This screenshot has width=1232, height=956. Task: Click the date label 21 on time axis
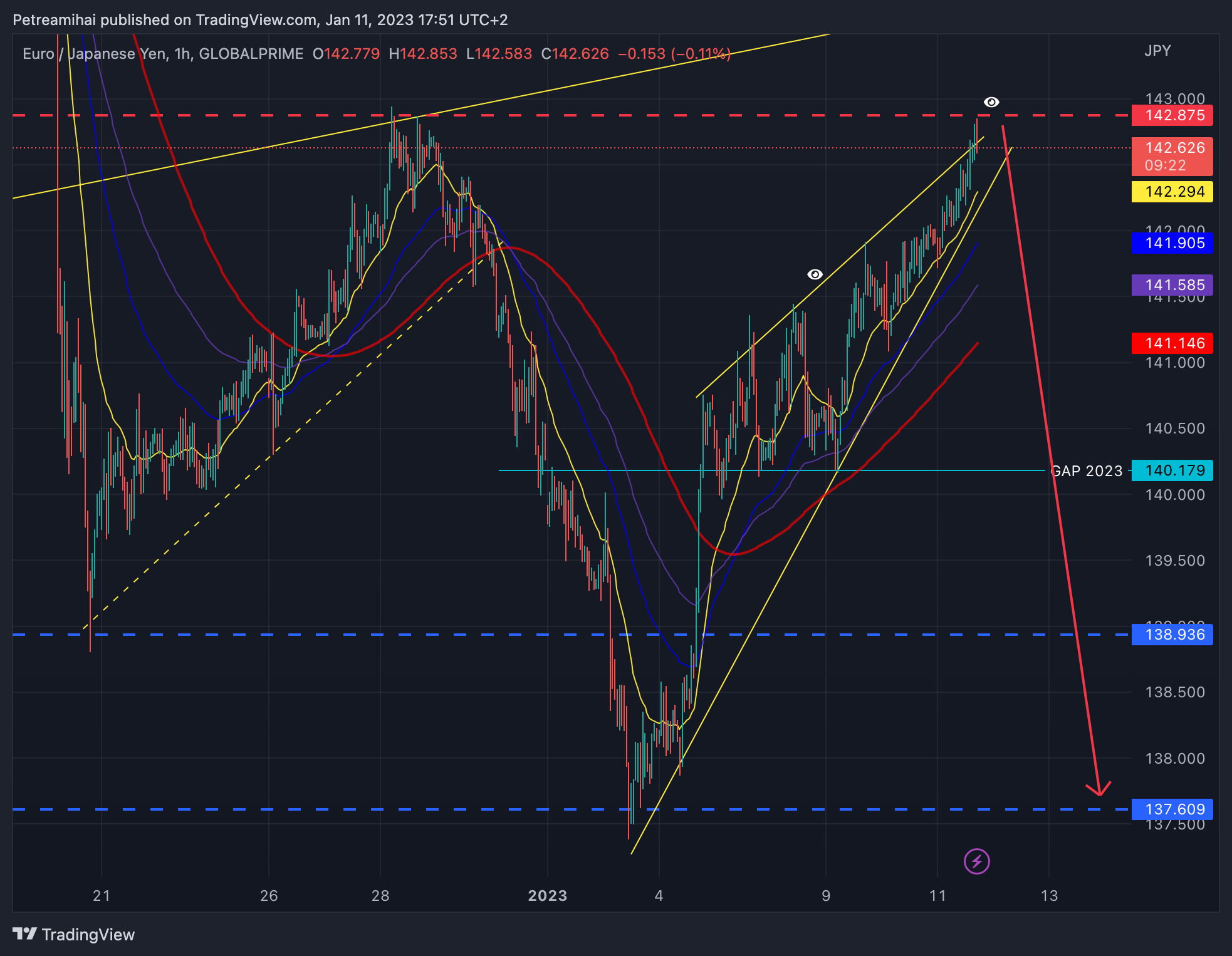click(102, 896)
